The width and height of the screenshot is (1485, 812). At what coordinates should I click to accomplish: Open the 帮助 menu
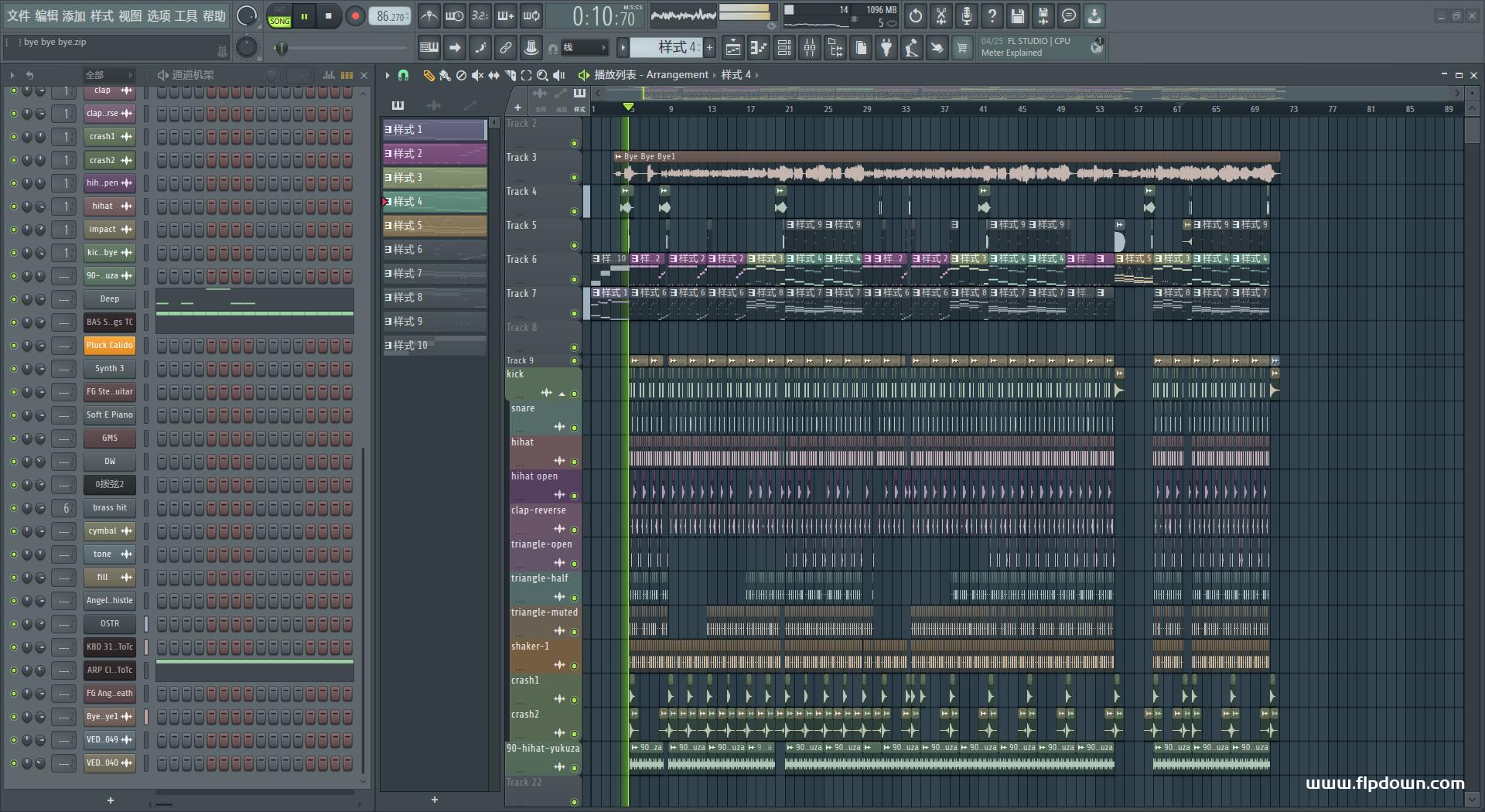214,15
